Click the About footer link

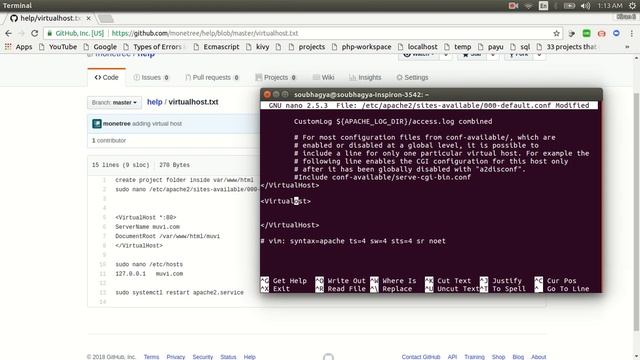coord(538,357)
